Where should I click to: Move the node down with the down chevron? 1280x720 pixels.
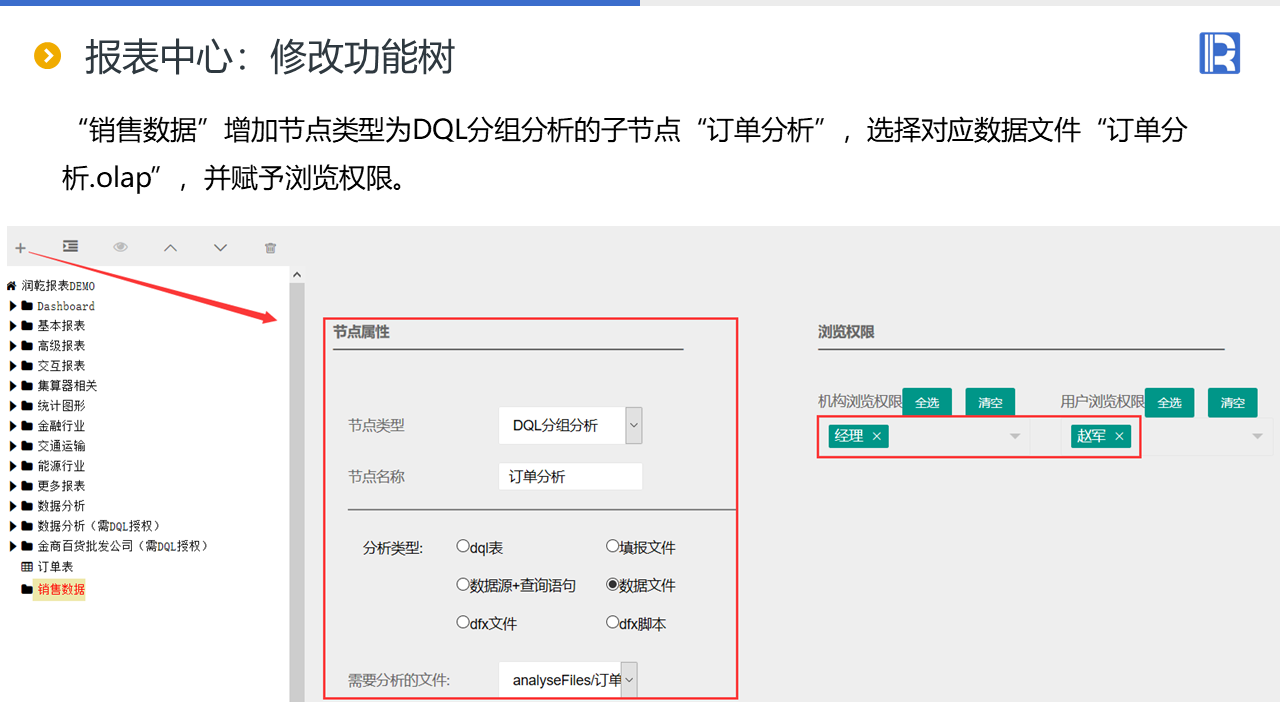220,247
